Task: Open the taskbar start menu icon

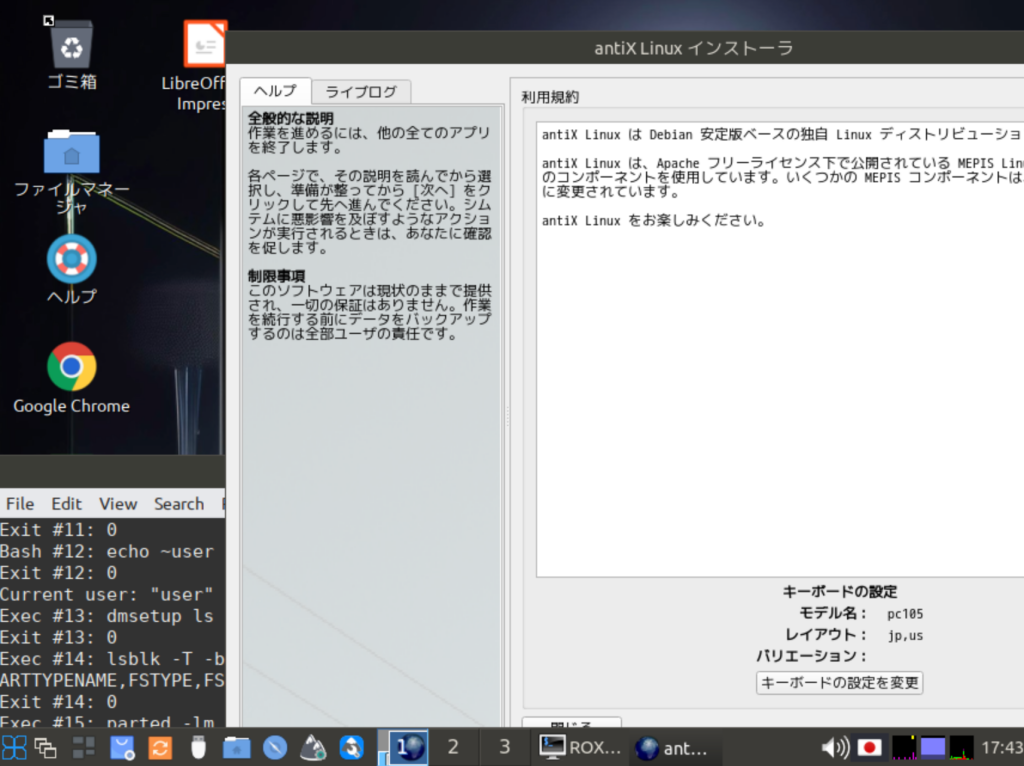Action: tap(14, 748)
